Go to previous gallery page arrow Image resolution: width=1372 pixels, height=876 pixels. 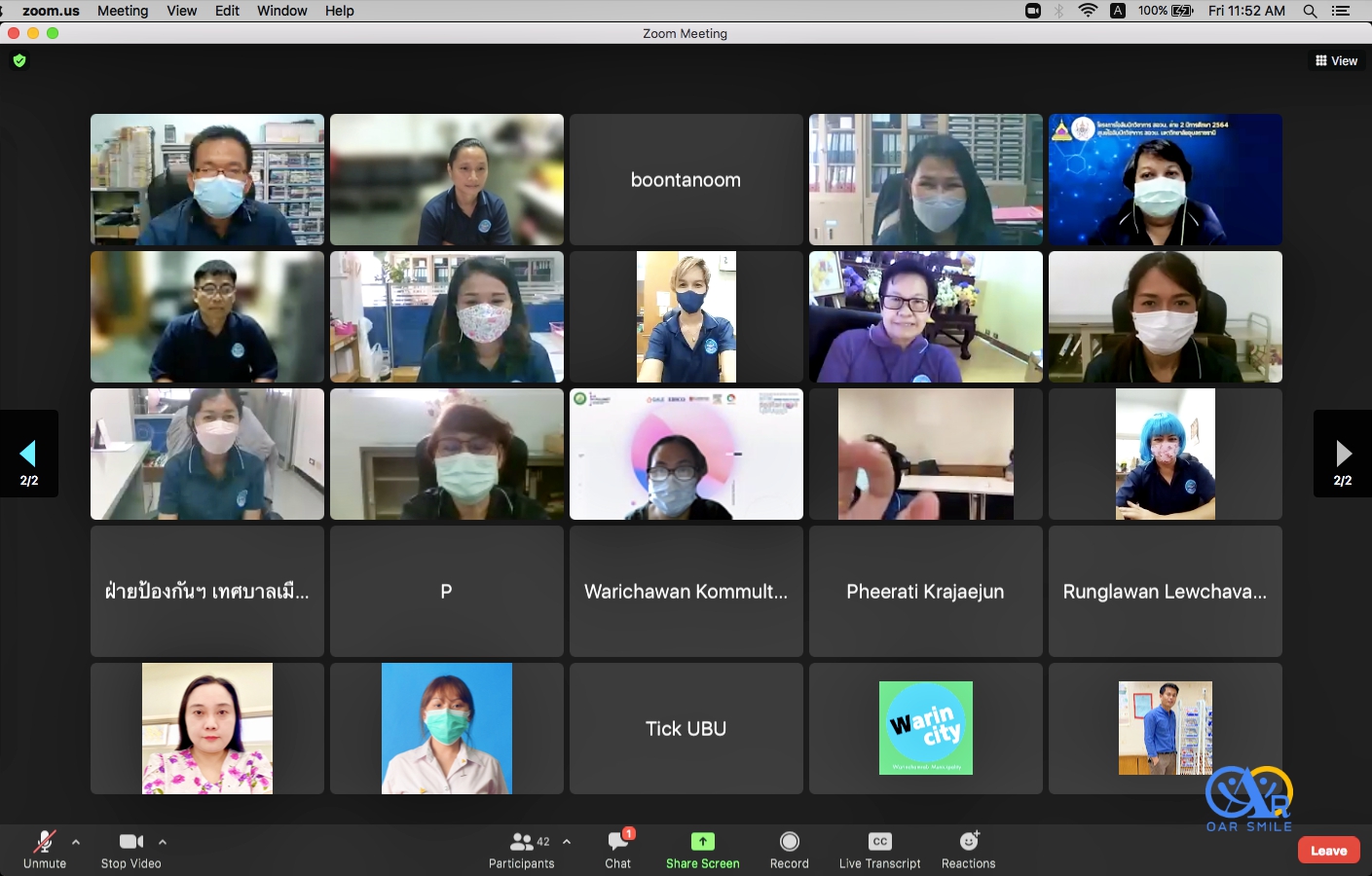(28, 454)
